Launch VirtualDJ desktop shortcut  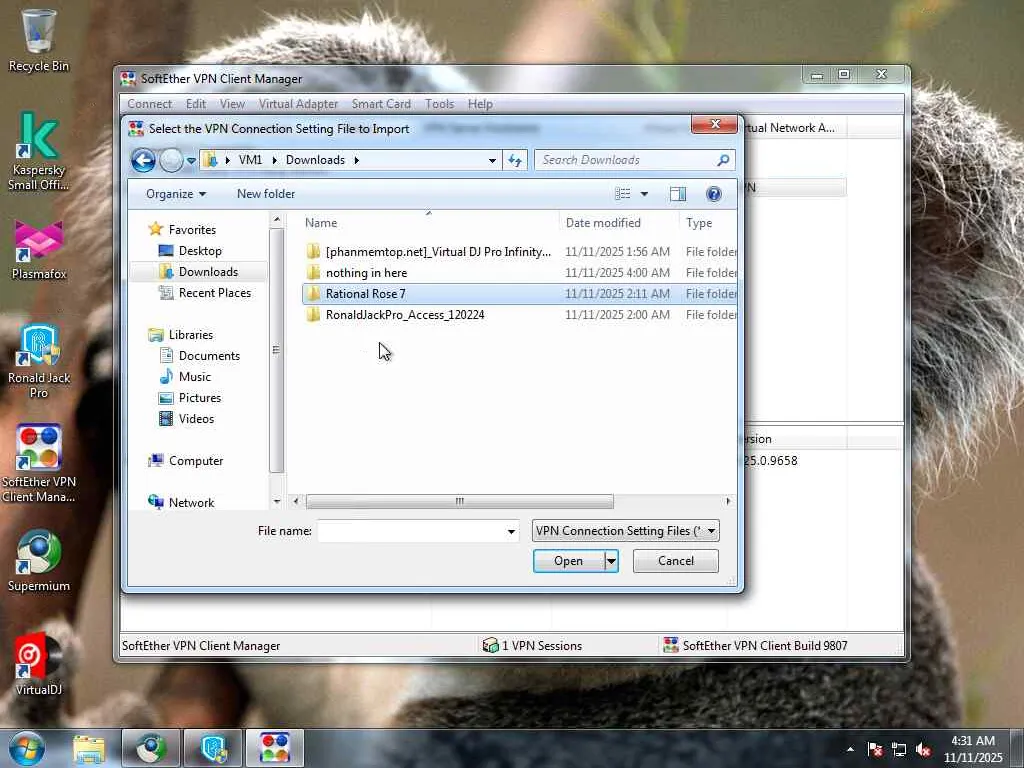39,664
